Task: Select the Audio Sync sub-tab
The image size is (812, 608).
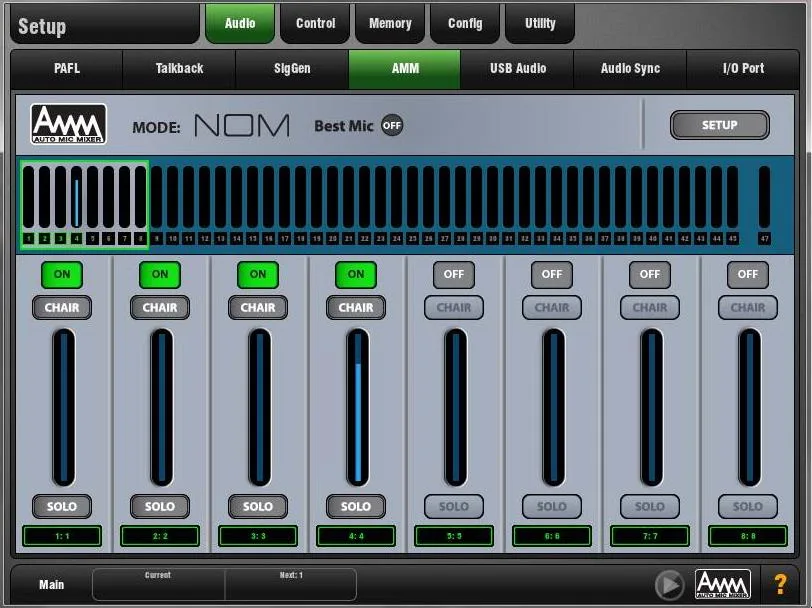Action: coord(630,69)
